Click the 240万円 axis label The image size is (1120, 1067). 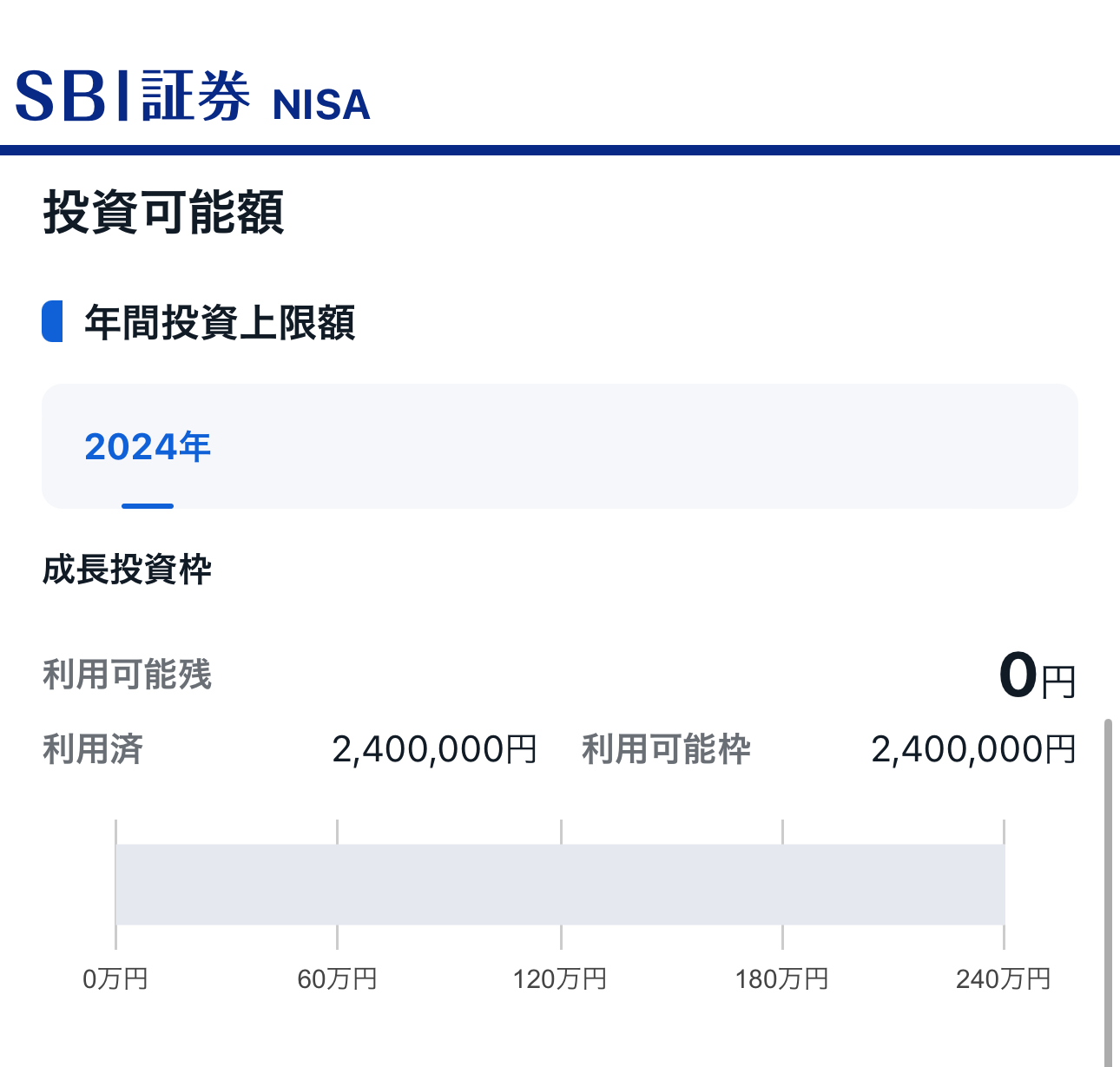[x=1004, y=979]
